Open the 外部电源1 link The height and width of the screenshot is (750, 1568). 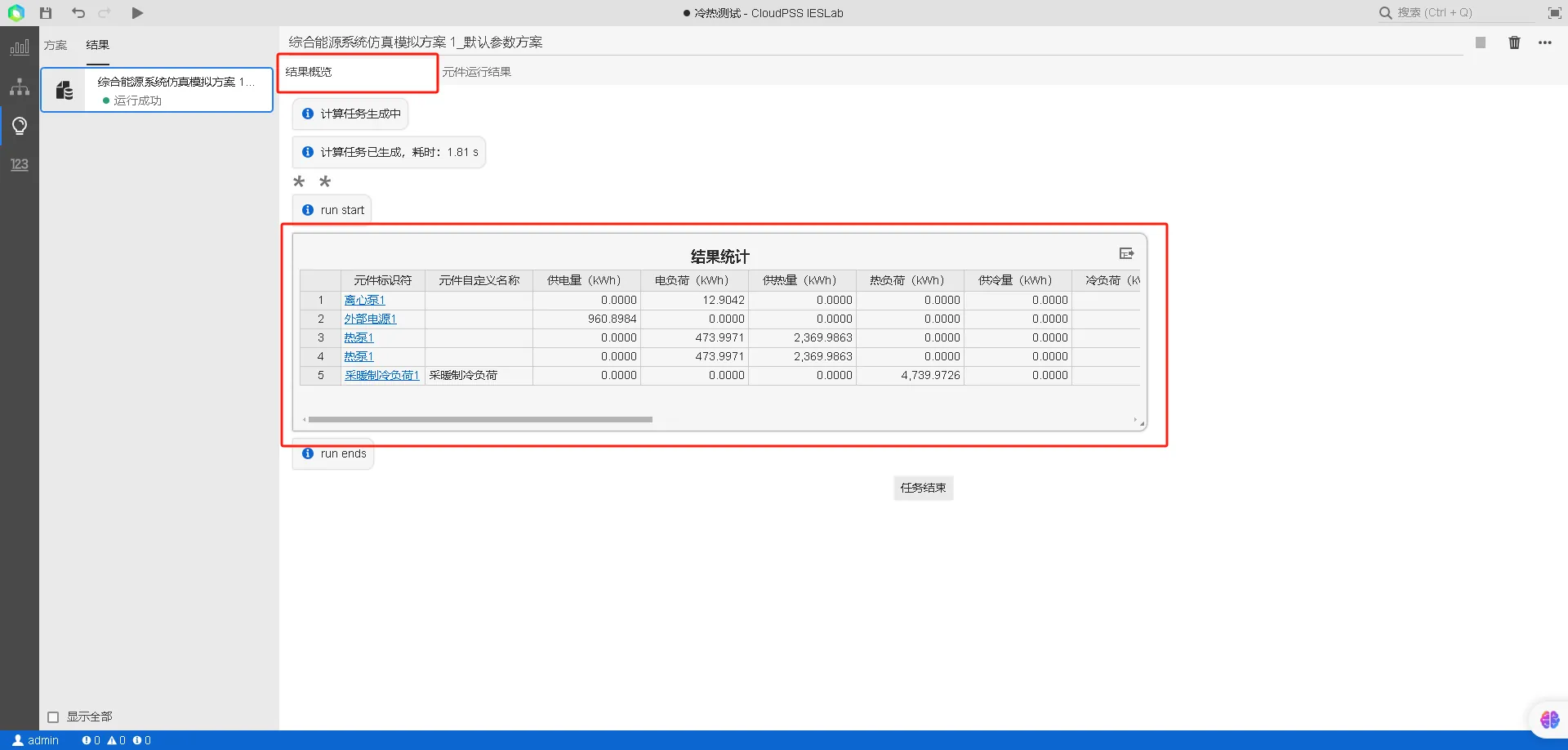(x=370, y=319)
